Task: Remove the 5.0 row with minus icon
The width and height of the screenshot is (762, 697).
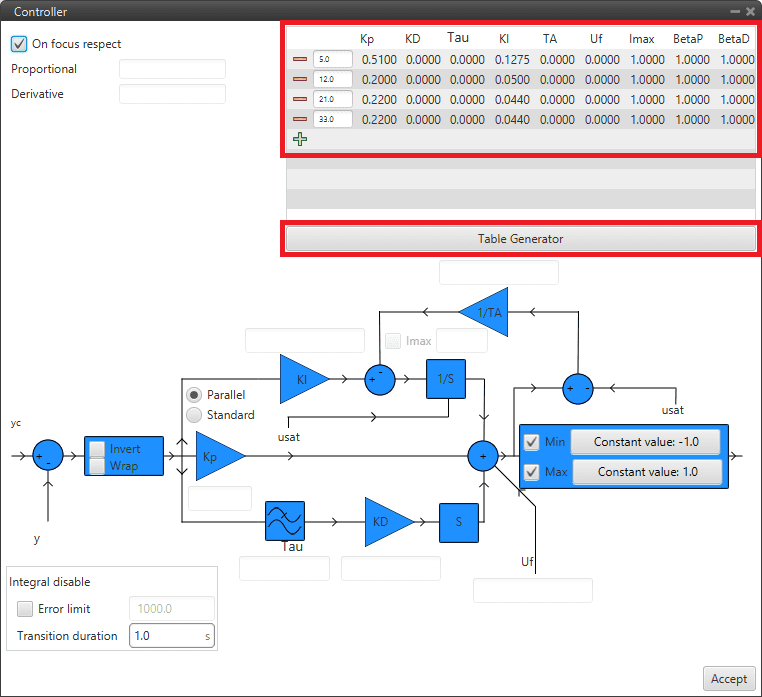Action: tap(299, 60)
